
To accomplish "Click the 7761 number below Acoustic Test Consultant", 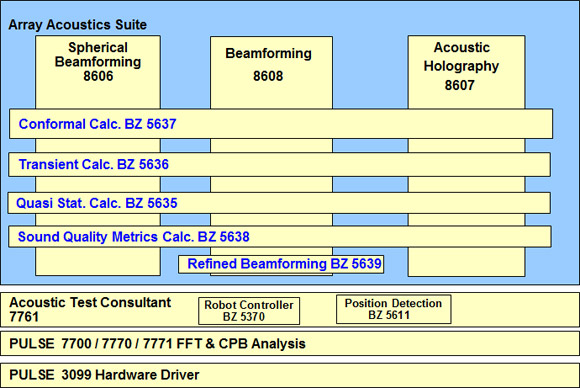I will tap(24, 317).
